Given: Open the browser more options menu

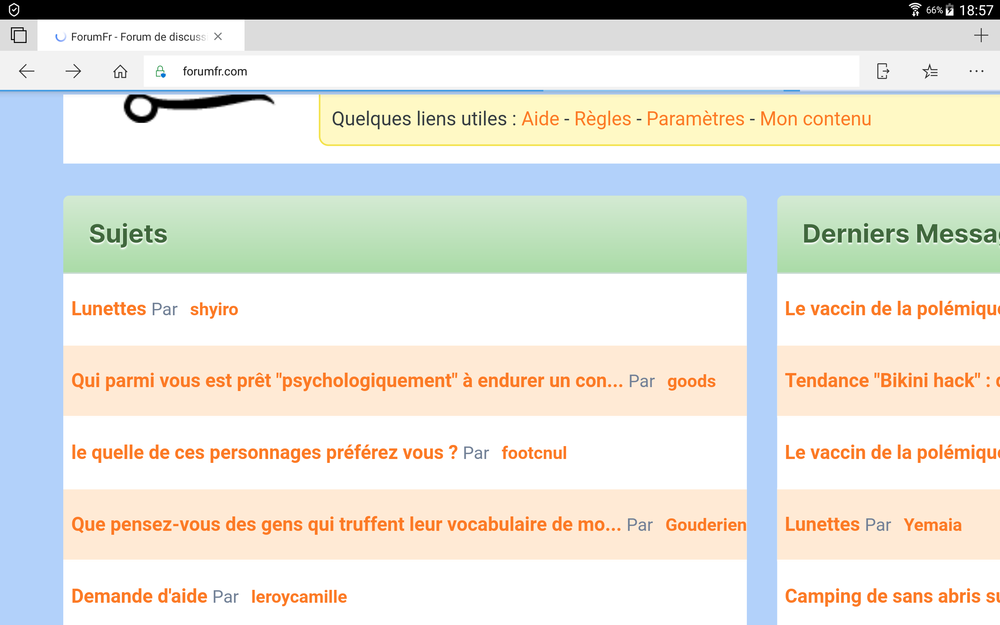Looking at the screenshot, I should (976, 71).
